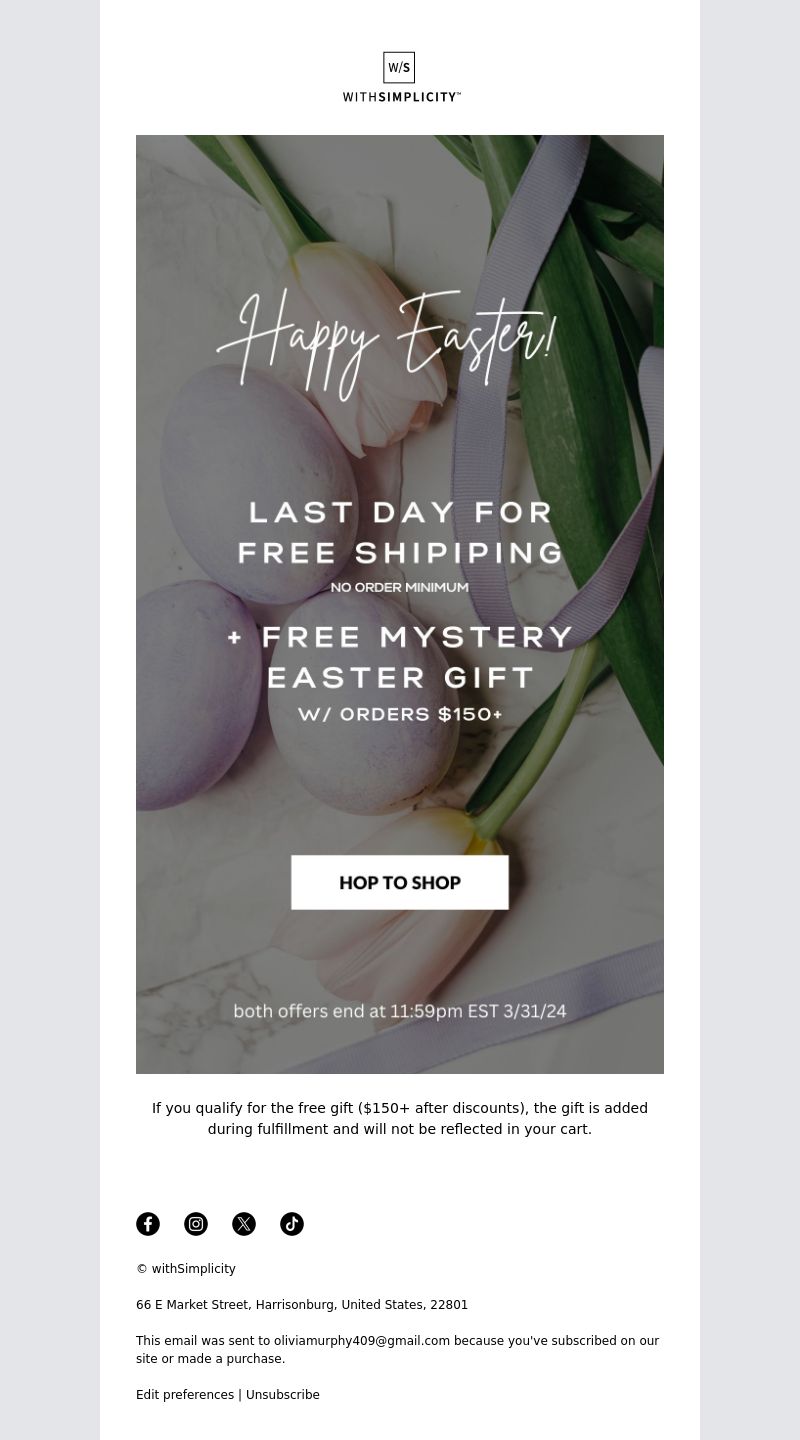The width and height of the screenshot is (800, 1440).
Task: Open the Instagram social icon
Action: pyautogui.click(x=196, y=1224)
